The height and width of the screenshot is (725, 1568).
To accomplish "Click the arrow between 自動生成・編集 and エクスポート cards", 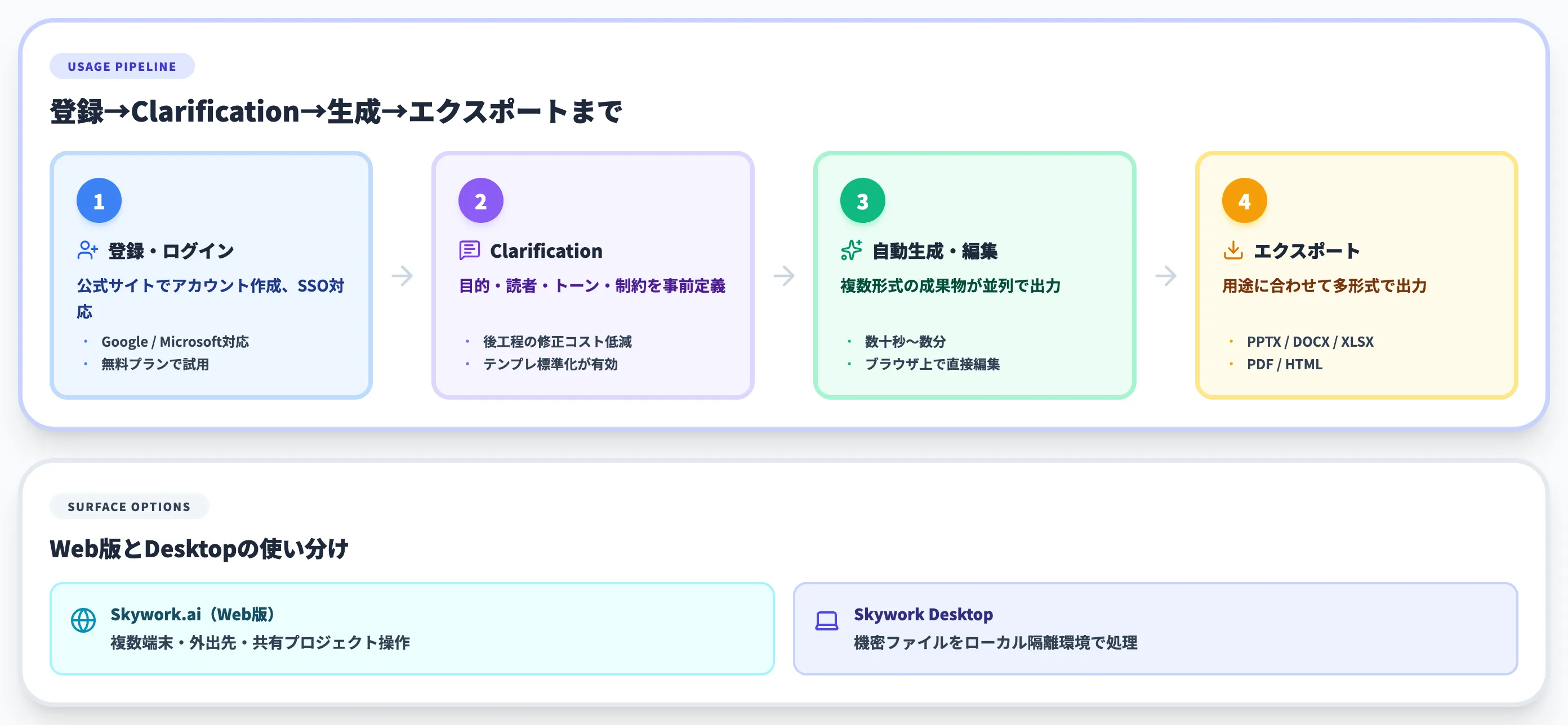I will 1166,275.
